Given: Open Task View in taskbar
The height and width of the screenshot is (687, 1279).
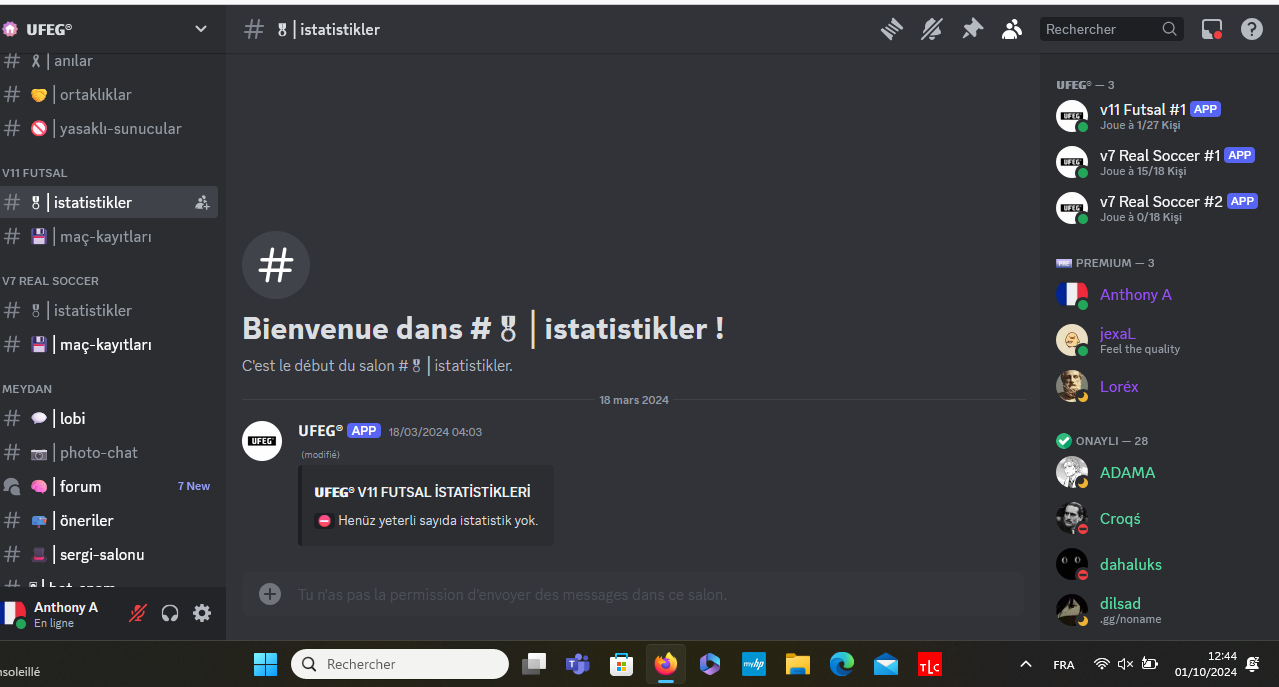Looking at the screenshot, I should [x=535, y=664].
